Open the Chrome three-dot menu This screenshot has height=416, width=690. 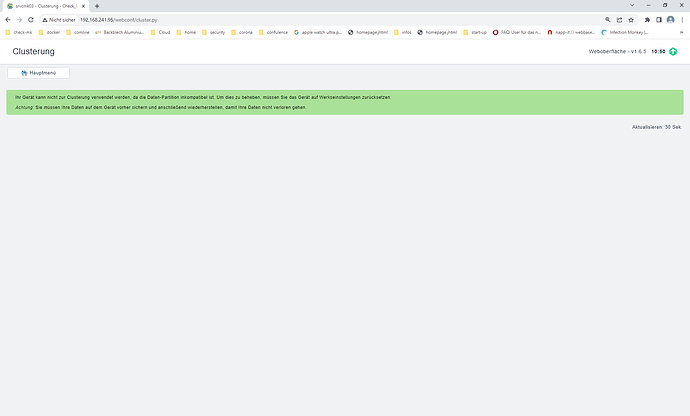click(682, 20)
